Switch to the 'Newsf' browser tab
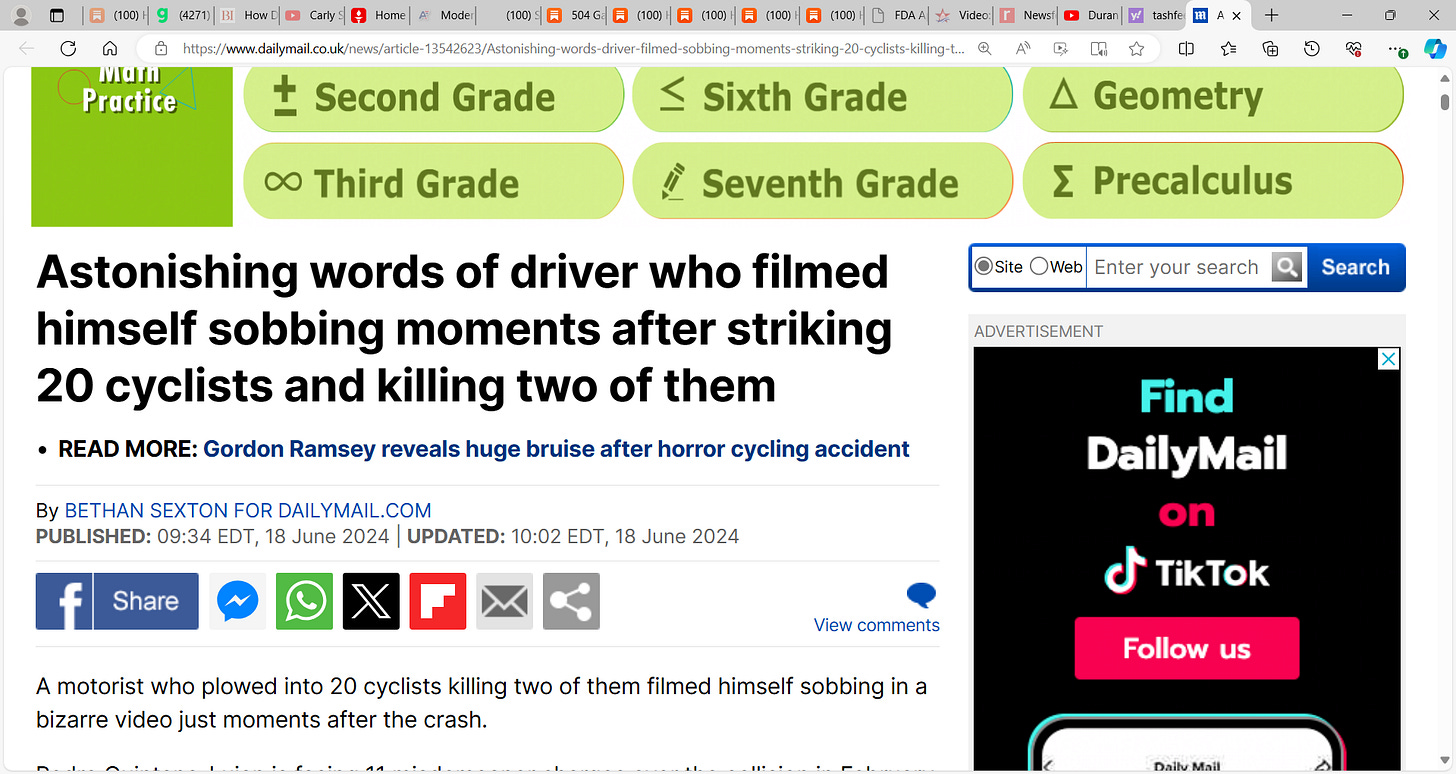This screenshot has width=1456, height=774. 1027,16
